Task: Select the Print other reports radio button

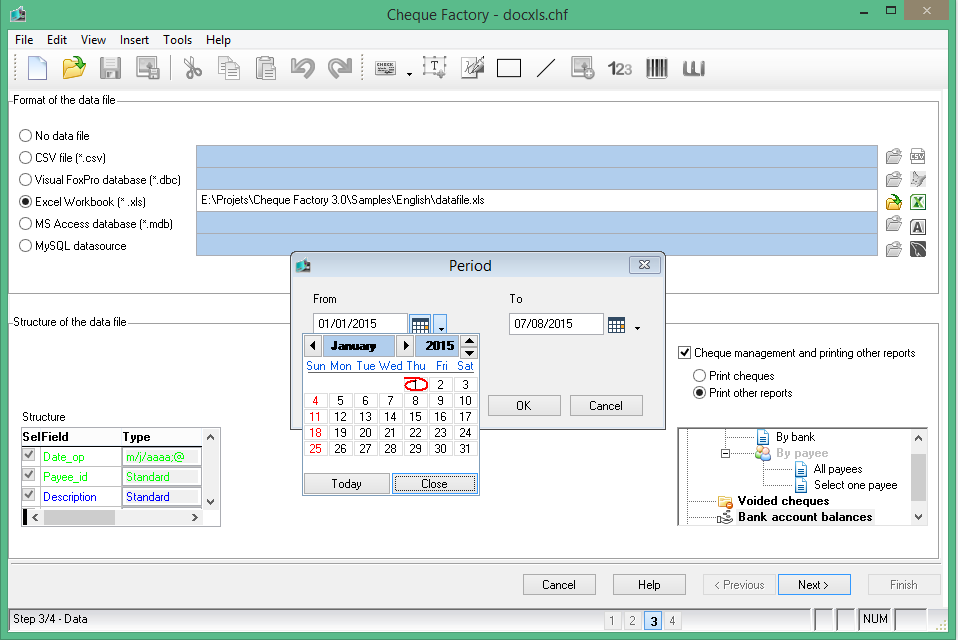Action: tap(700, 393)
